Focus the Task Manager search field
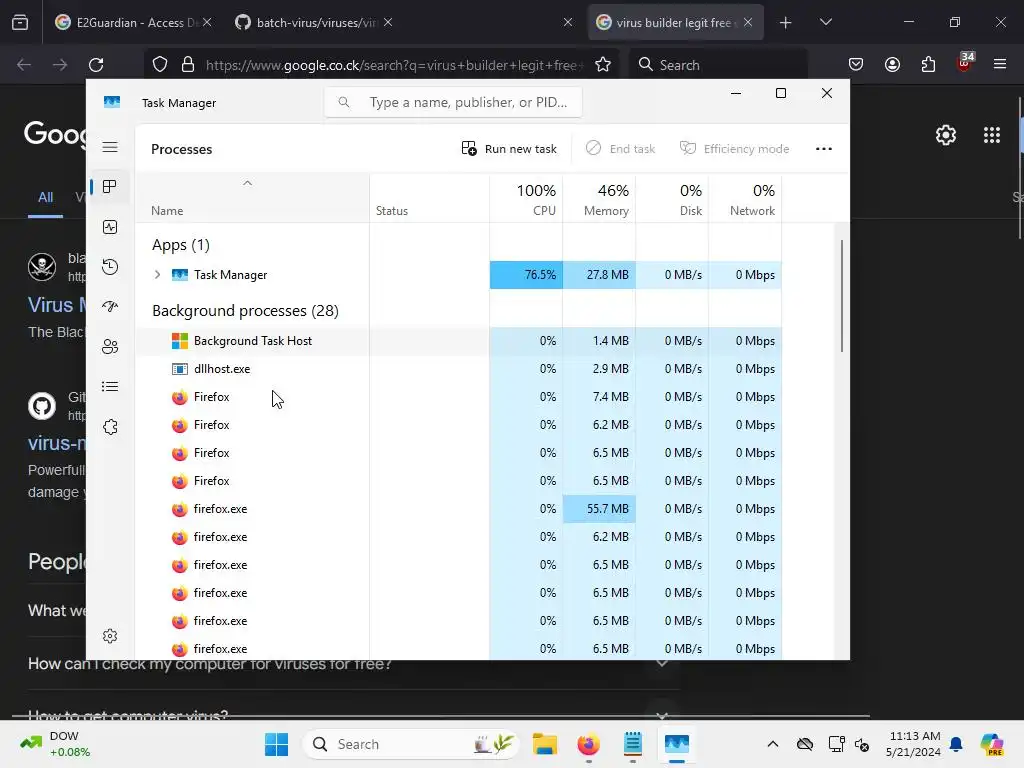Screen dimensions: 1024x768 pos(453,102)
